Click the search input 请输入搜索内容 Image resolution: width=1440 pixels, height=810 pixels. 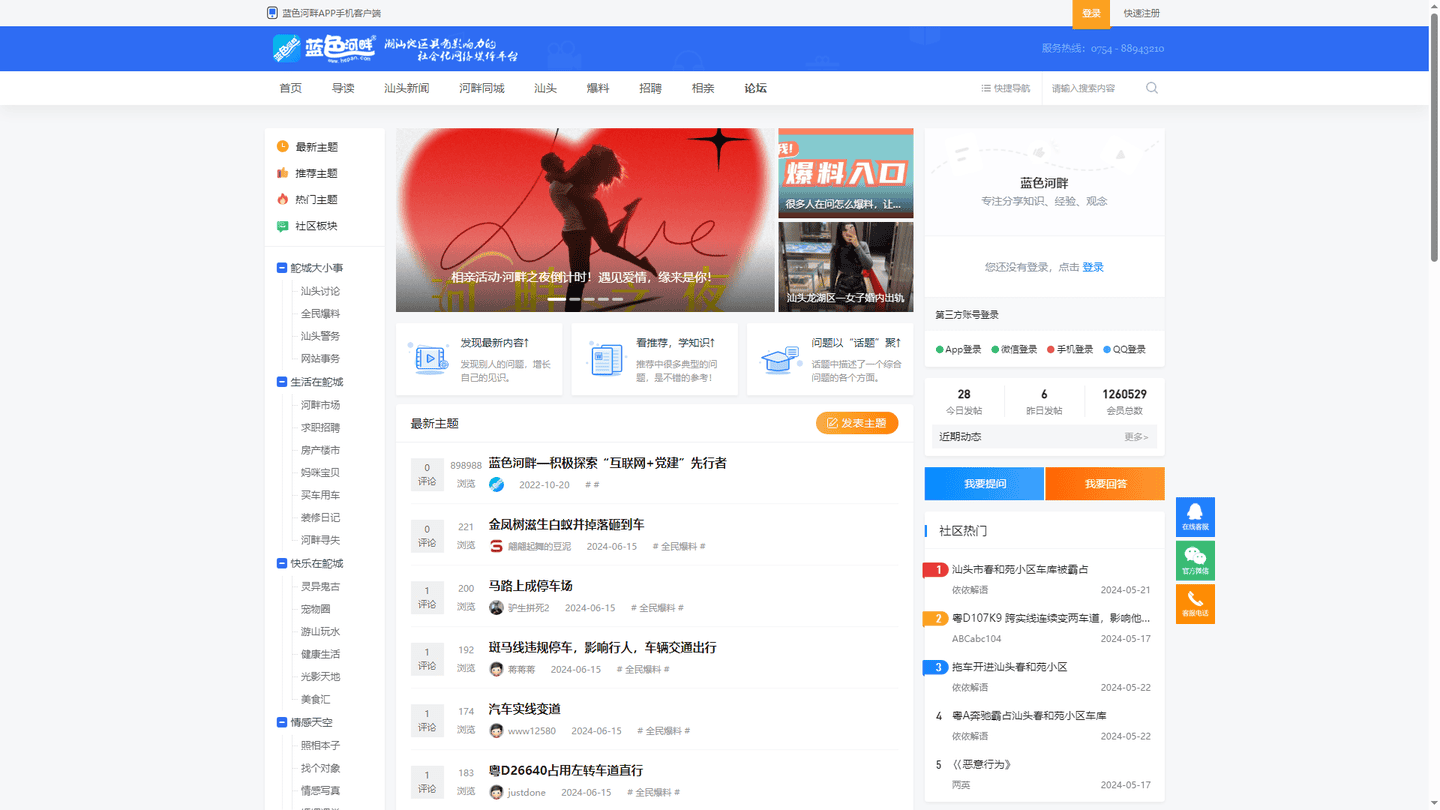pos(1094,88)
